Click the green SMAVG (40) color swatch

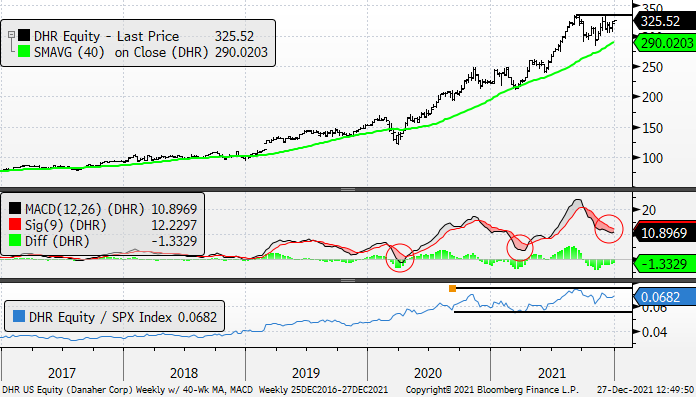(x=24, y=52)
